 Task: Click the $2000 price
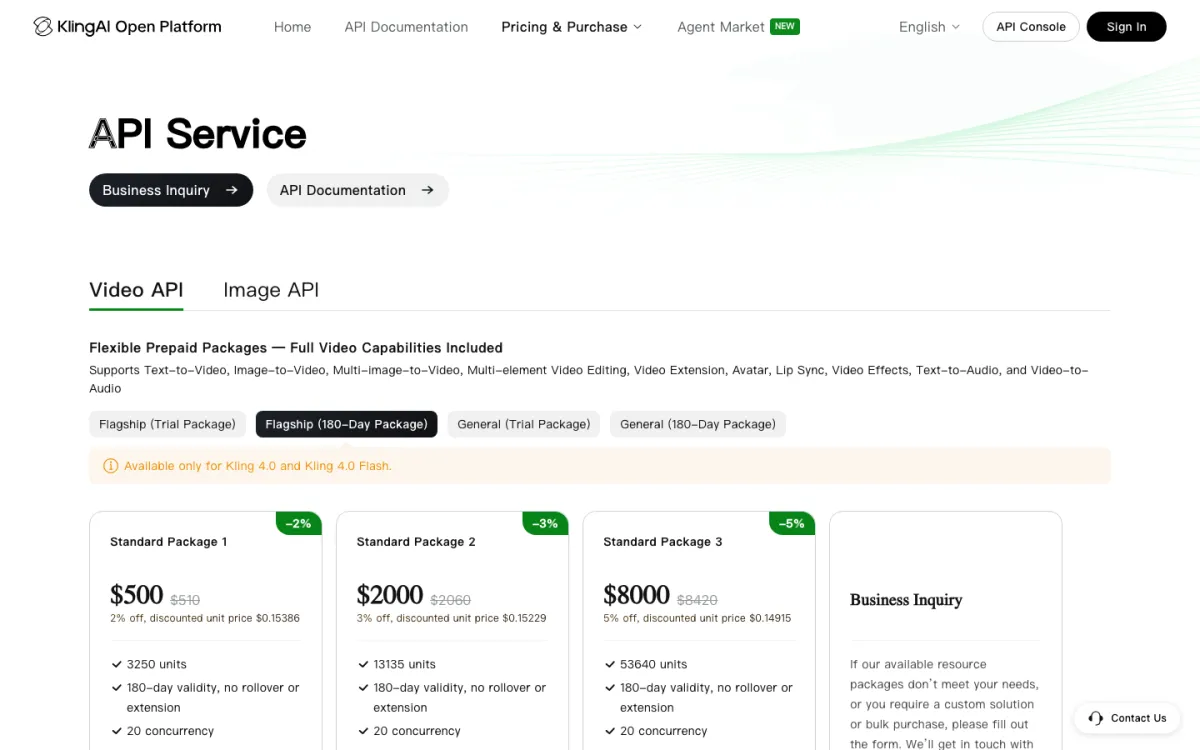pos(390,595)
